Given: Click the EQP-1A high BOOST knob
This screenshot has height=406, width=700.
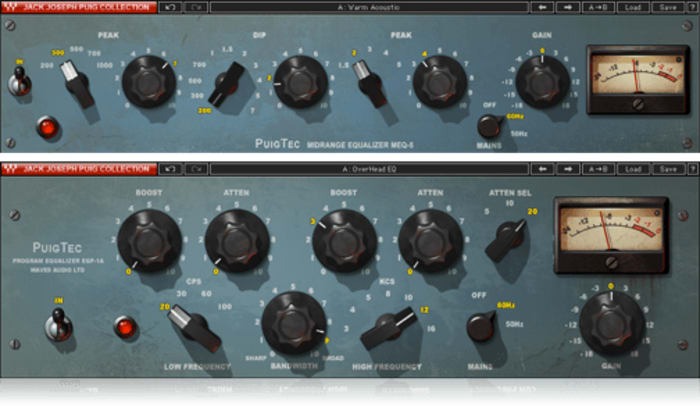Looking at the screenshot, I should point(345,241).
